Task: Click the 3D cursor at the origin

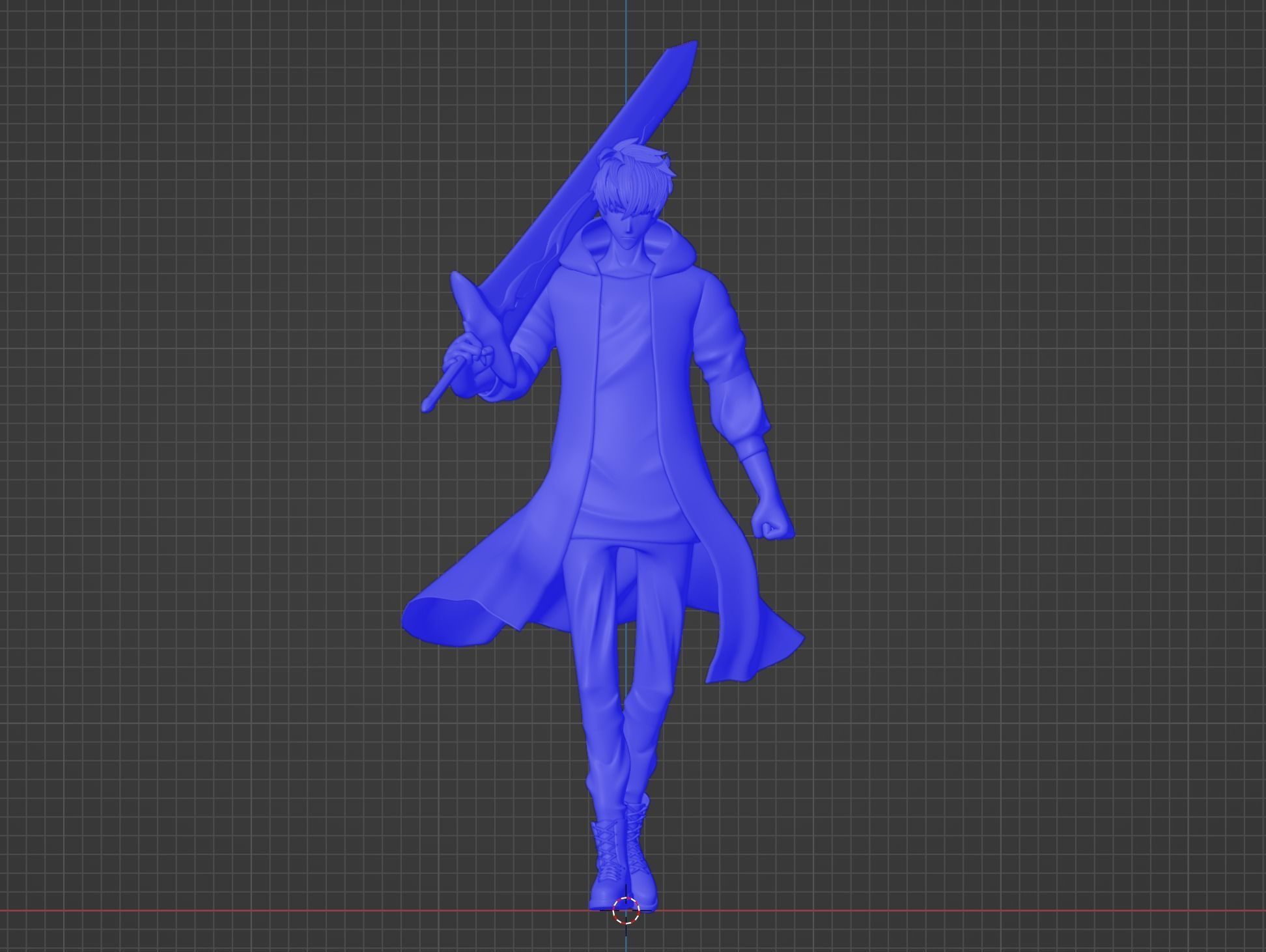Action: pos(626,910)
